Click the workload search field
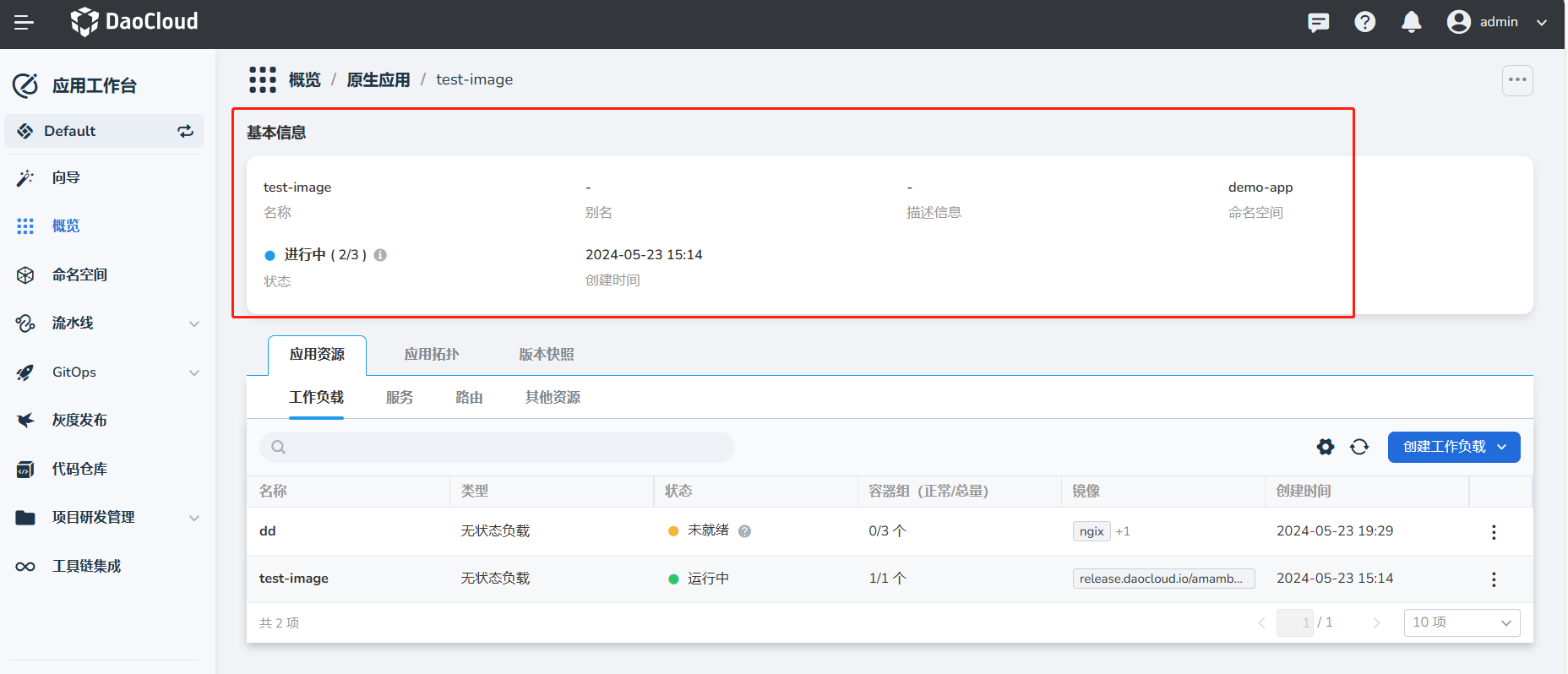The image size is (1568, 674). [497, 447]
